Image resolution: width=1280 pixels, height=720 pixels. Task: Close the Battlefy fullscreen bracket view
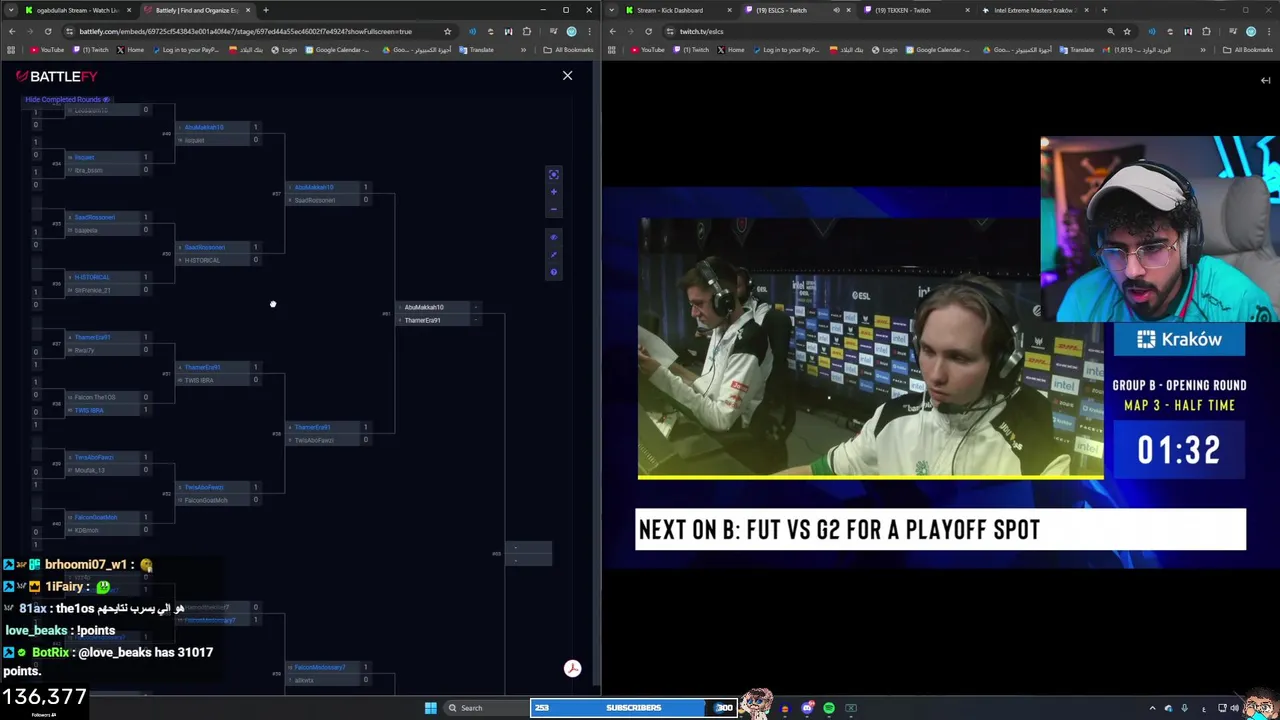pyautogui.click(x=567, y=76)
